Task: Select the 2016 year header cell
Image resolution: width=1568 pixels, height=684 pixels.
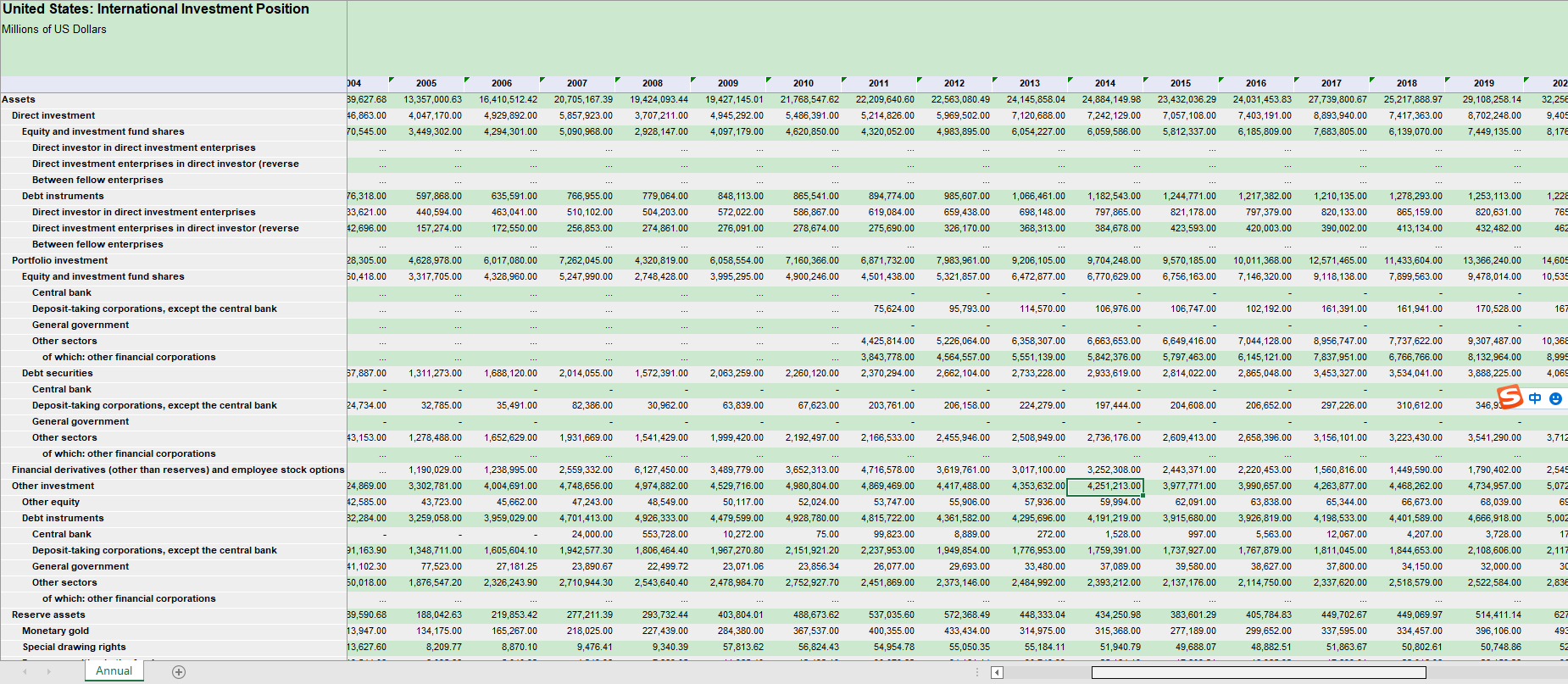Action: click(x=1256, y=83)
